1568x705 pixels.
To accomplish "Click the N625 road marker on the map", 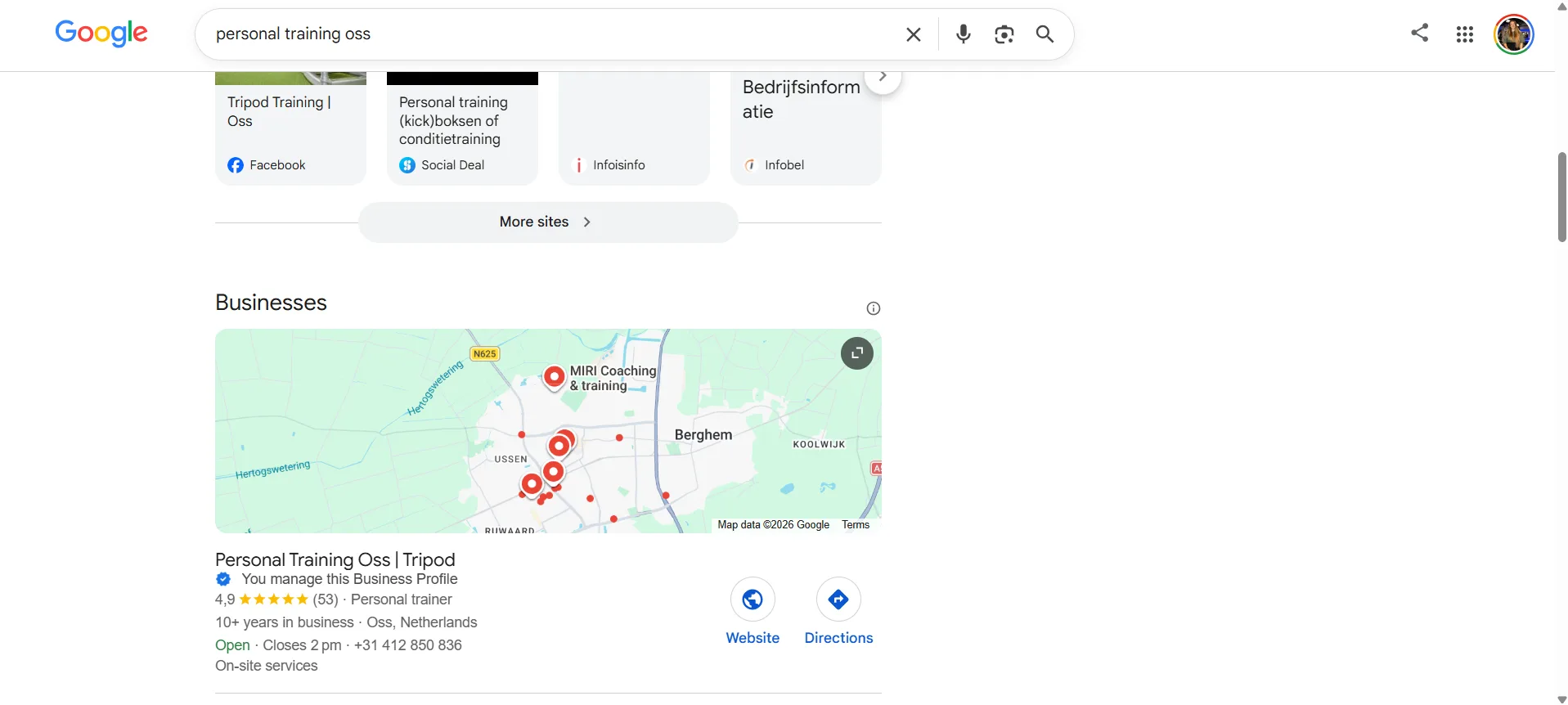I will (485, 354).
